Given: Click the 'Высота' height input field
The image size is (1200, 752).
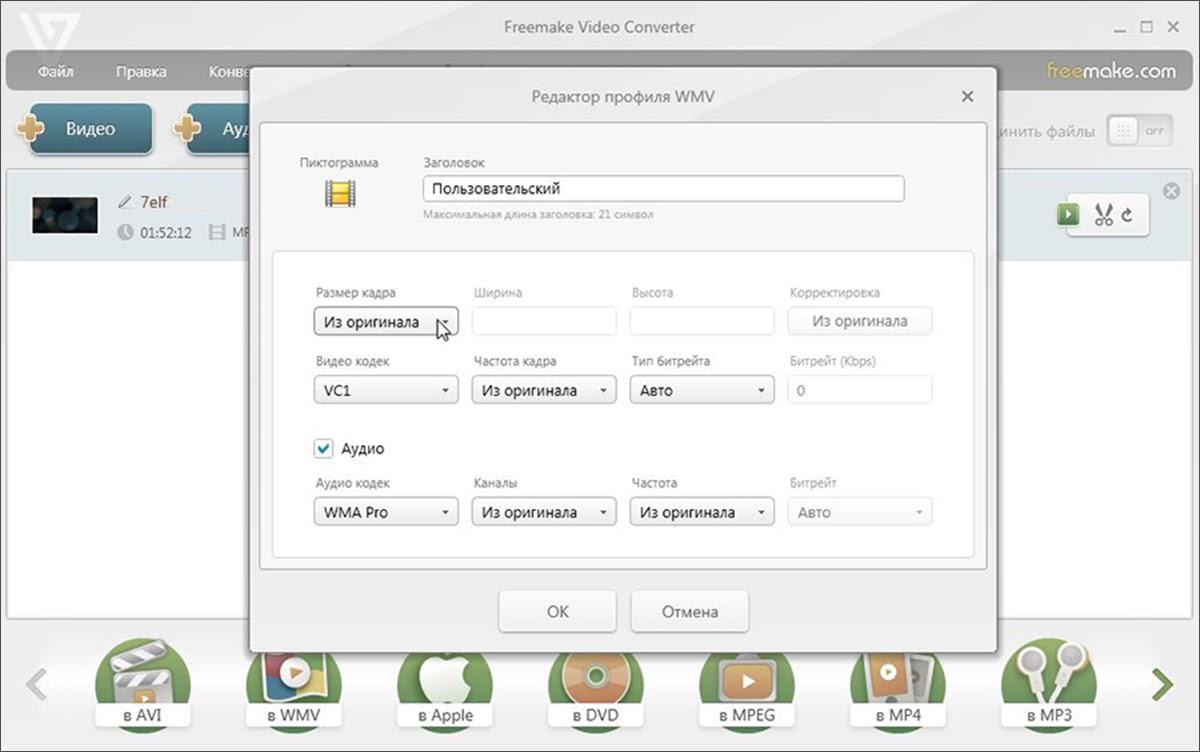Looking at the screenshot, I should 702,321.
